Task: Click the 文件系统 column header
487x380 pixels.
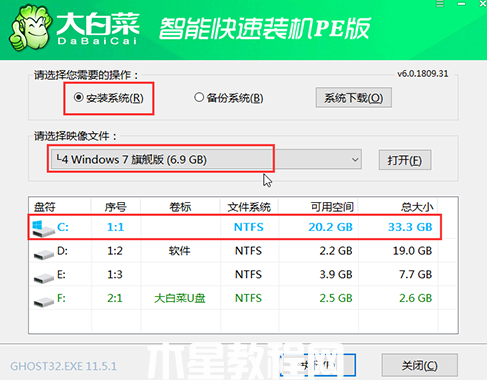Action: tap(249, 207)
